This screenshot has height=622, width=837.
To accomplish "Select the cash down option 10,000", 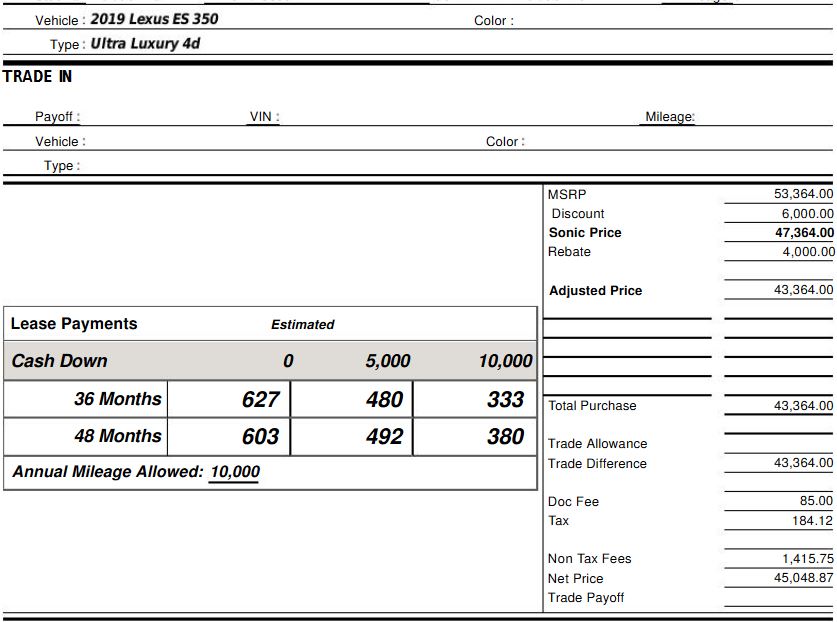I will [505, 361].
